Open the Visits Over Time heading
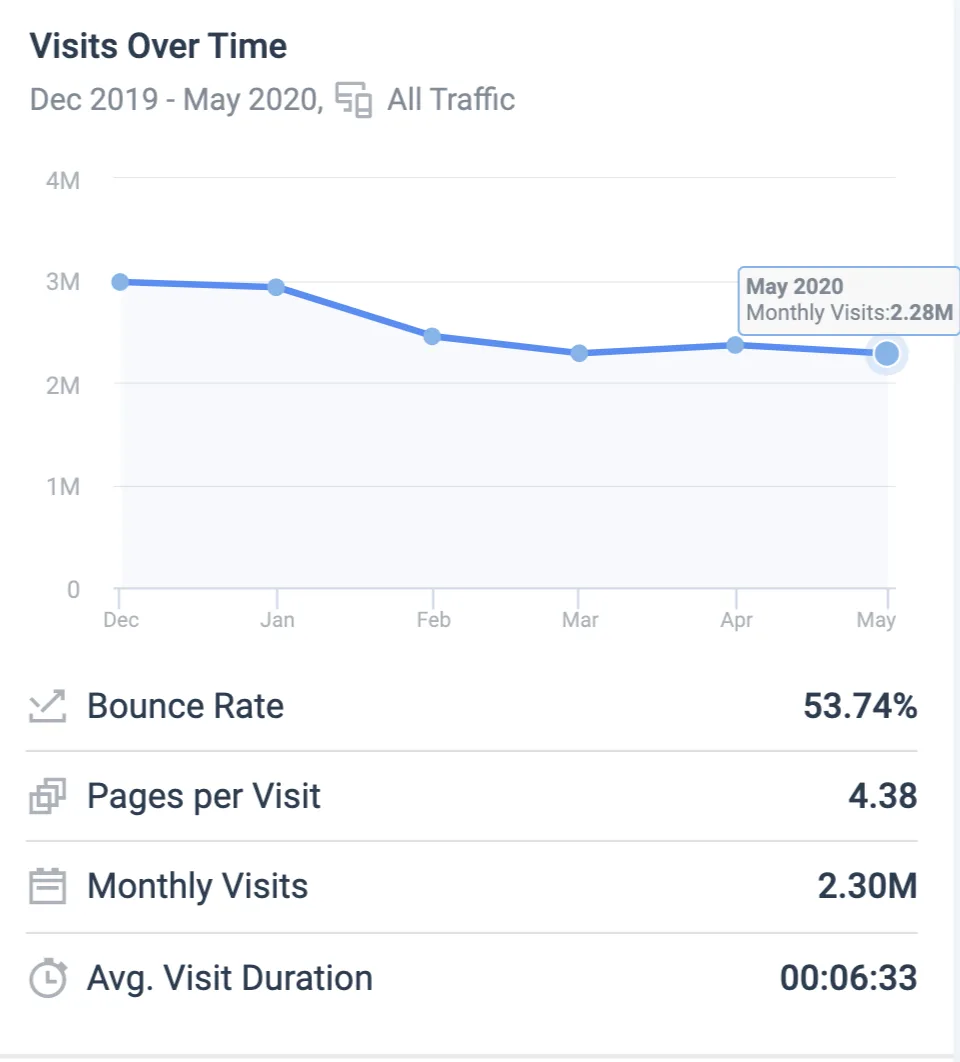 [x=158, y=46]
